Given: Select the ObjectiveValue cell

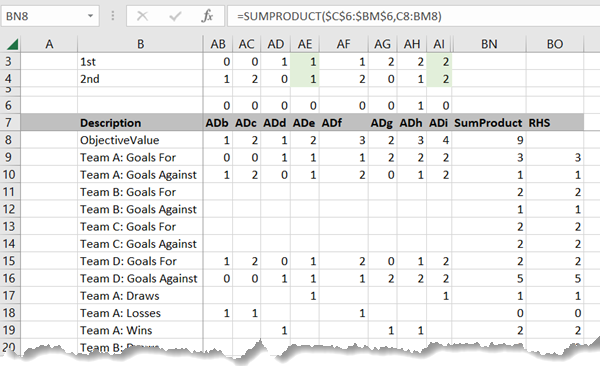Looking at the screenshot, I should [x=140, y=140].
